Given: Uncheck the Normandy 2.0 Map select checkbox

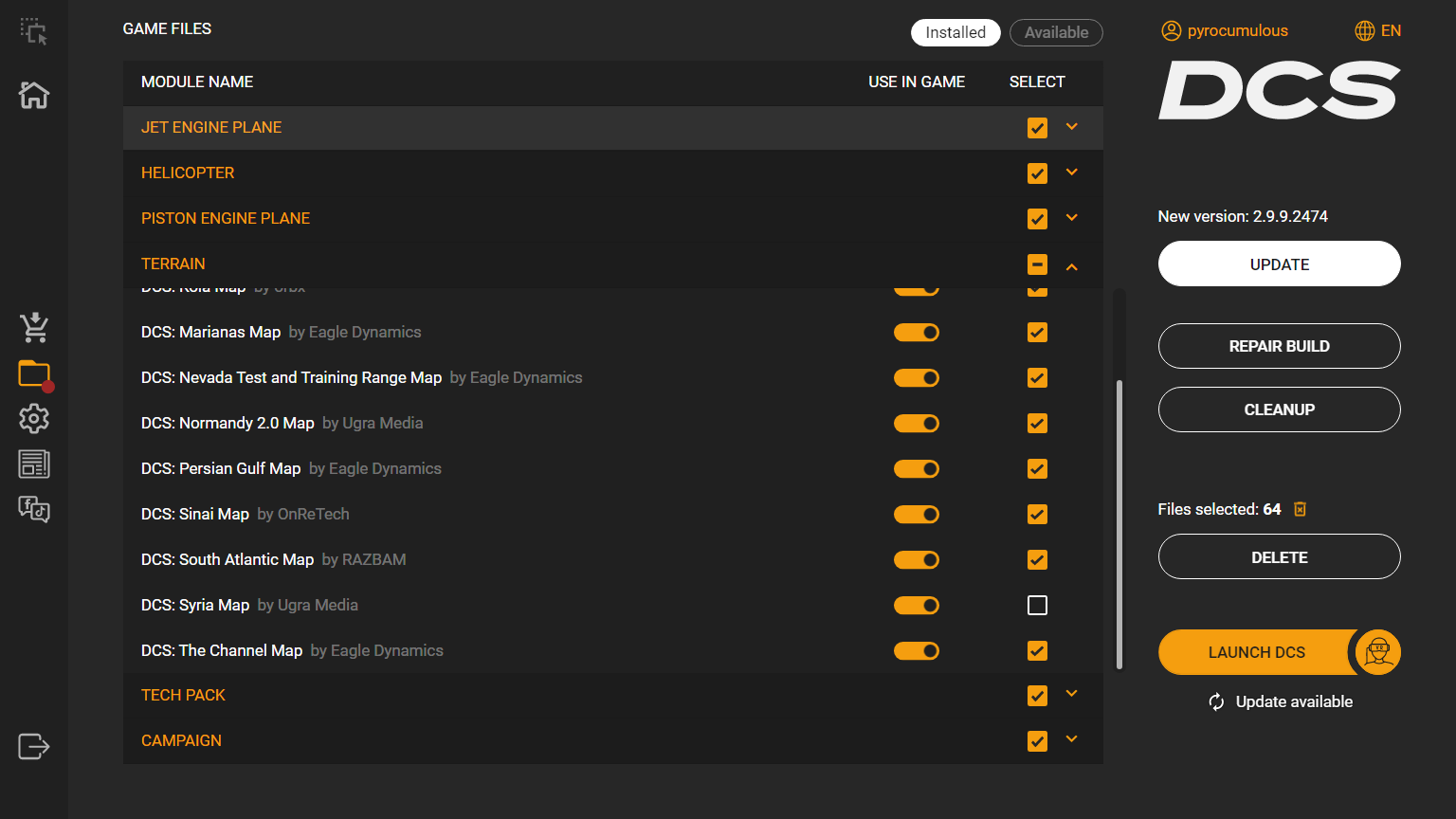Looking at the screenshot, I should [1038, 423].
